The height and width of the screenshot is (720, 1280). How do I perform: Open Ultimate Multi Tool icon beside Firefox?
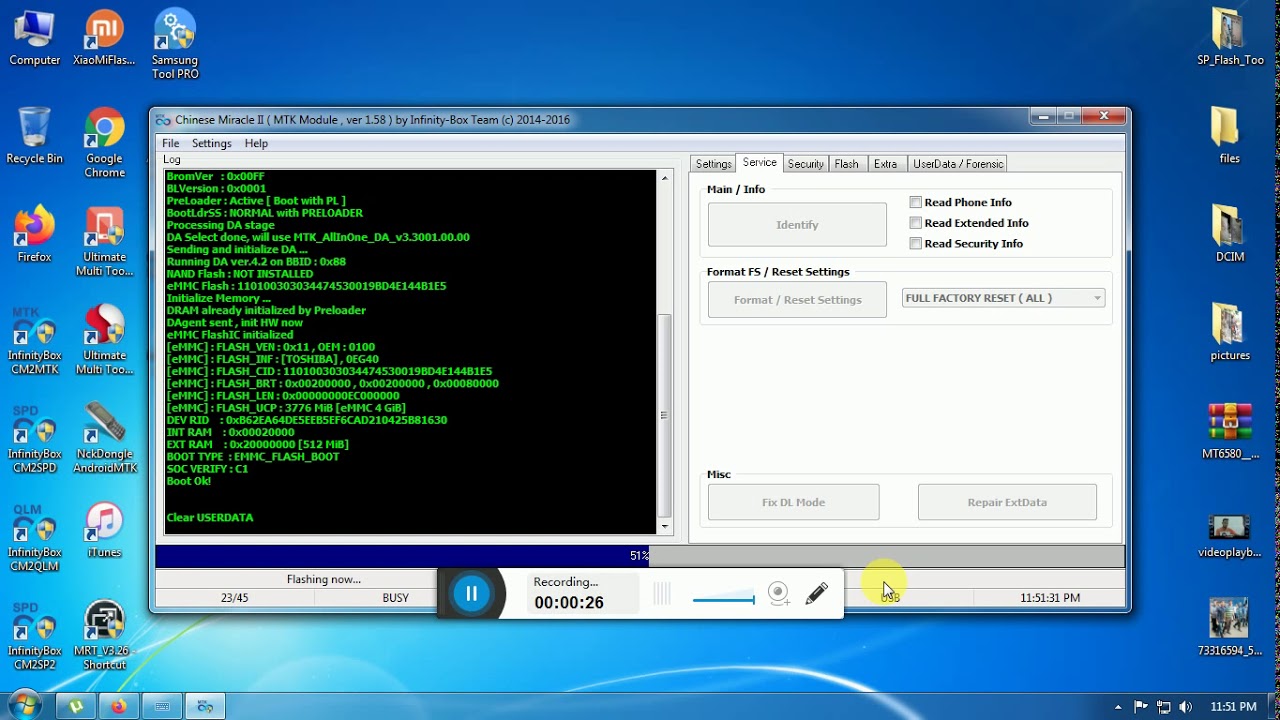click(104, 241)
